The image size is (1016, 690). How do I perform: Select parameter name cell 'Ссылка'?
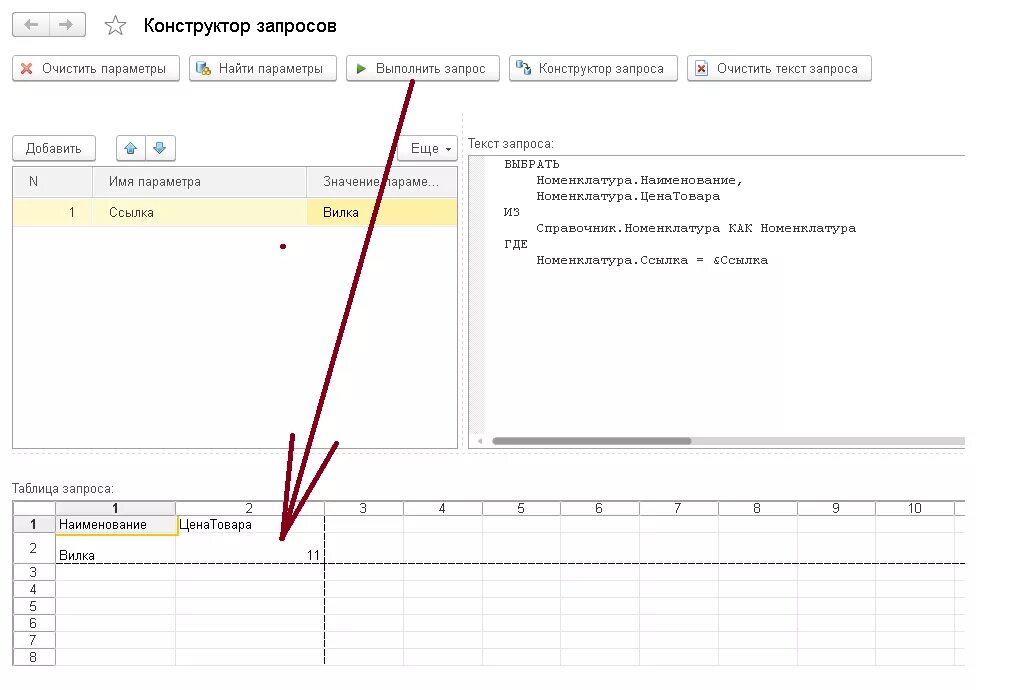pos(199,212)
